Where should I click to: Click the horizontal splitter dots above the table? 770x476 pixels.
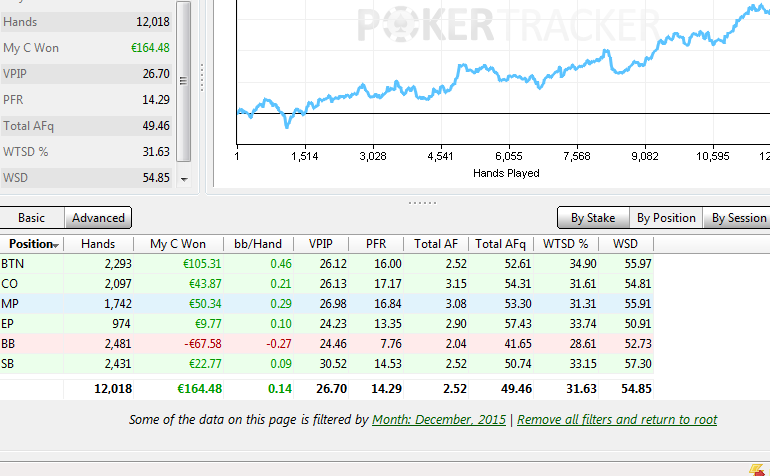pyautogui.click(x=422, y=202)
